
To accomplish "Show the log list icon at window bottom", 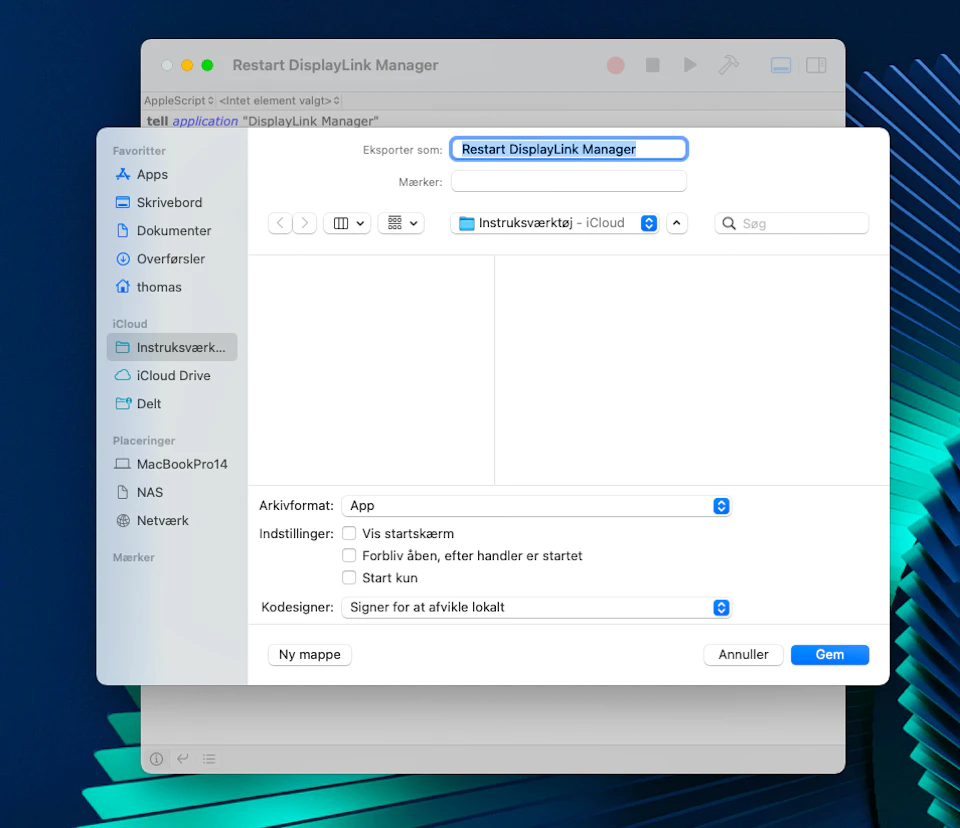I will pyautogui.click(x=209, y=759).
